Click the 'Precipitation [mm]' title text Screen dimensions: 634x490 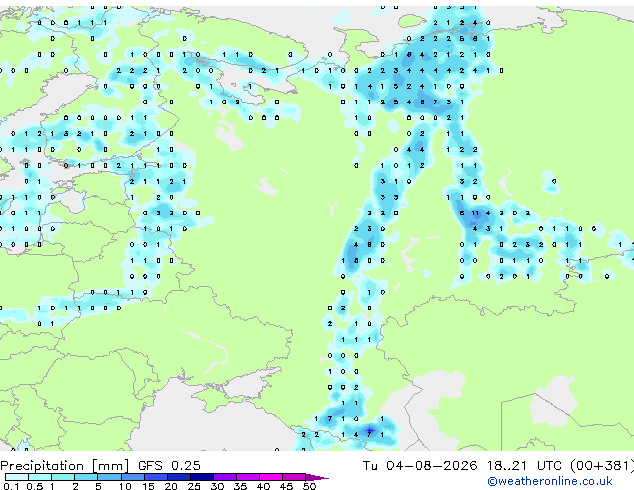(x=65, y=466)
